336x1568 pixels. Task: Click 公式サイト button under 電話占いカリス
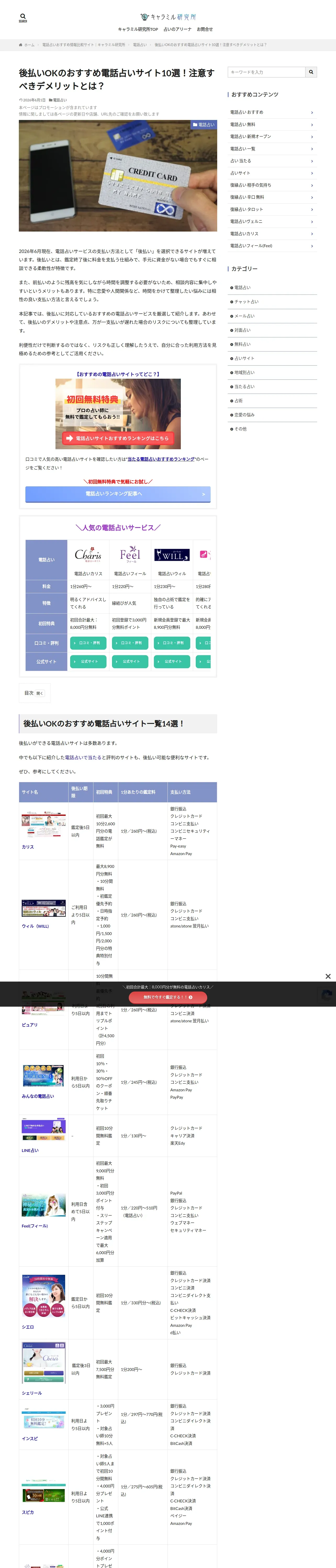tap(88, 661)
